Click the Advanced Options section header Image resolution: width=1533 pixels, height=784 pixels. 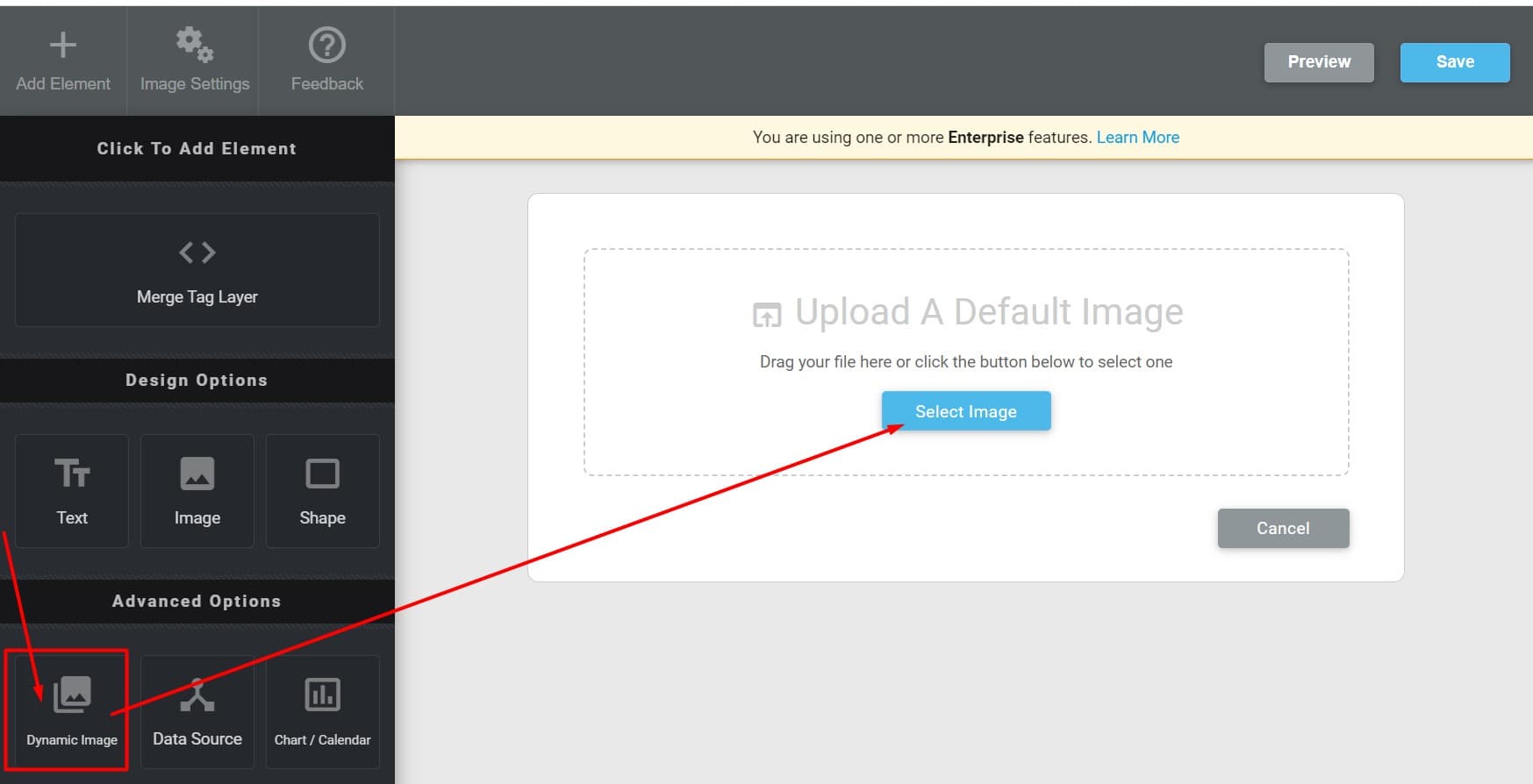pos(197,602)
